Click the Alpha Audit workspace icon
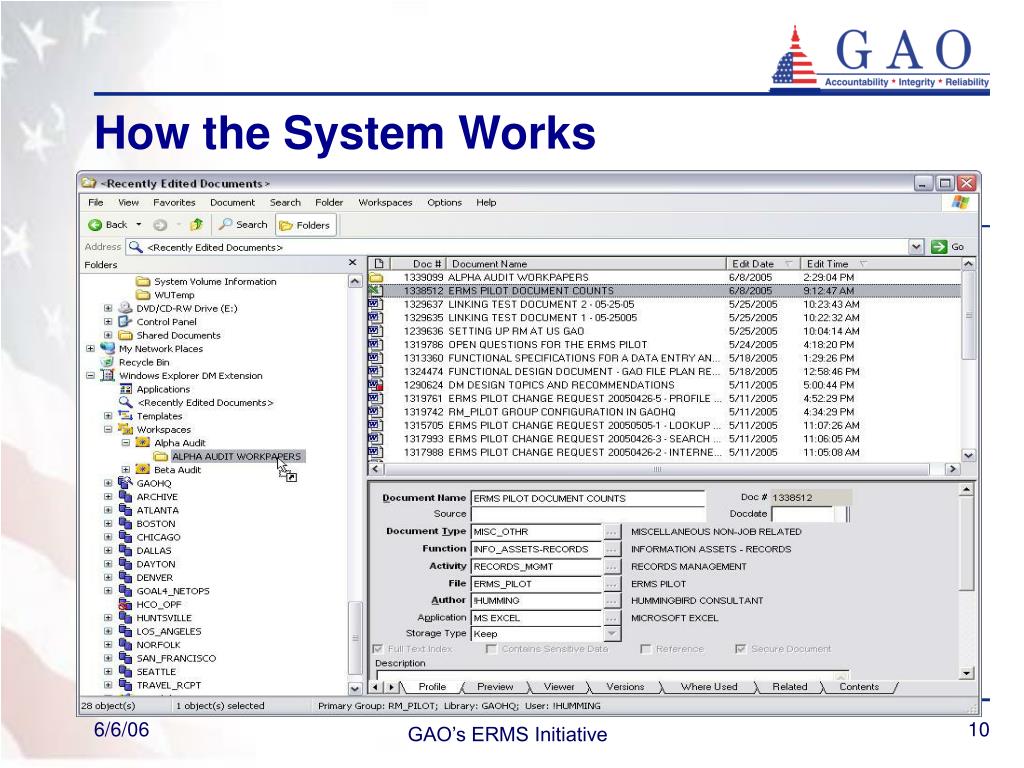 tap(142, 443)
